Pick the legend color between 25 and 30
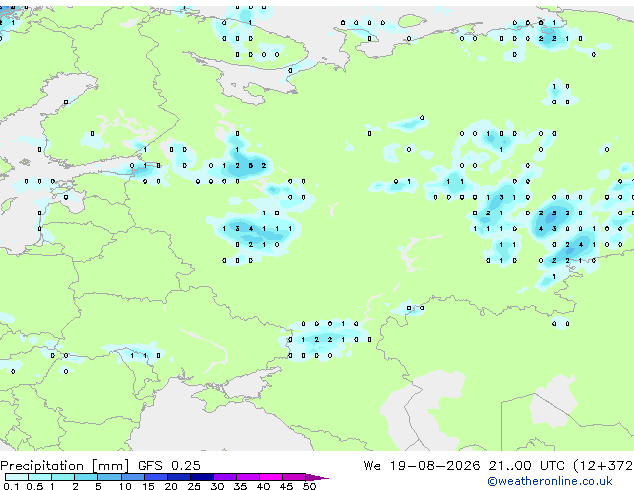The height and width of the screenshot is (490, 634). point(201,477)
